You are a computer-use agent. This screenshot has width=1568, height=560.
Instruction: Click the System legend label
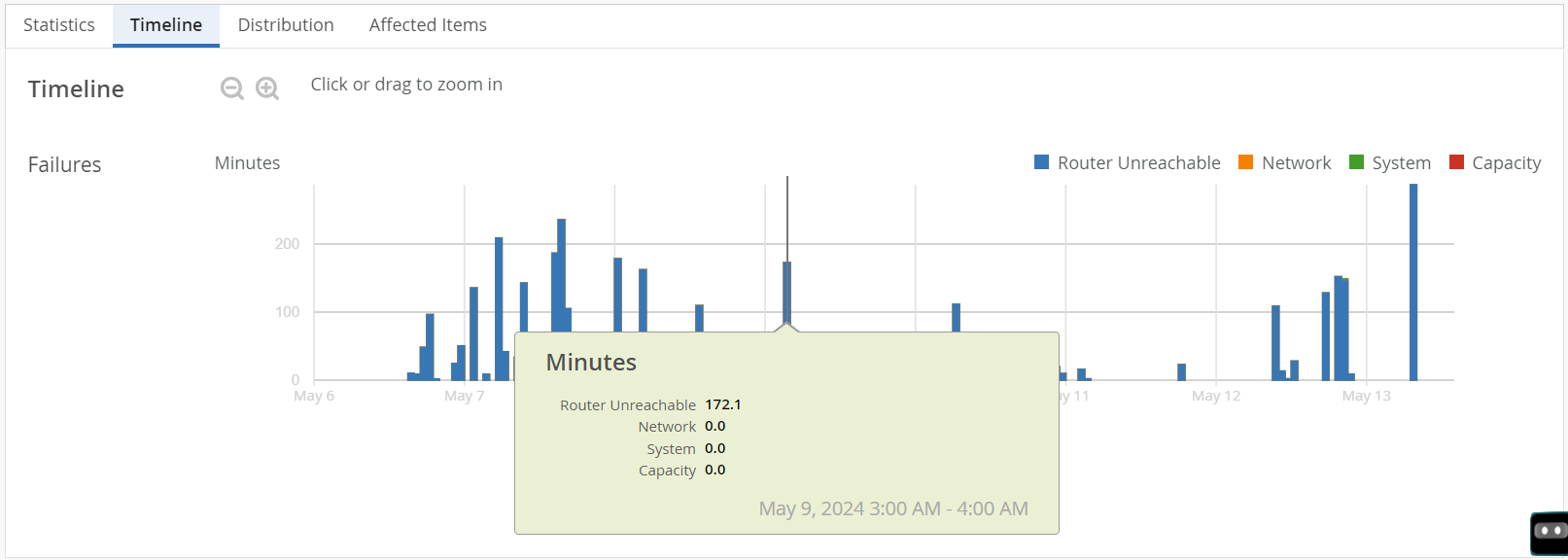point(1401,163)
